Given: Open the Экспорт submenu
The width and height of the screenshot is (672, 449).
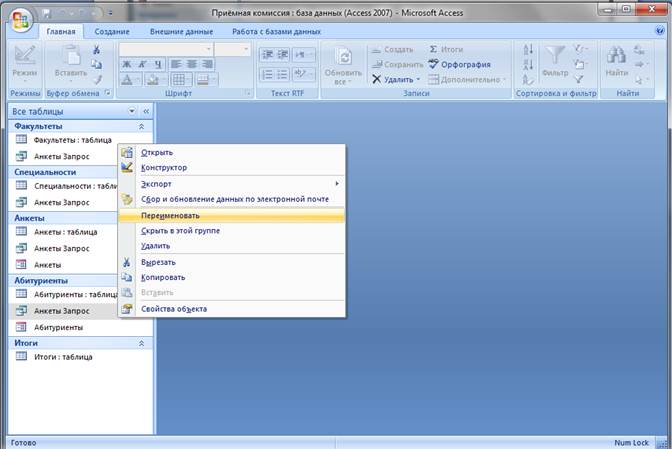Looking at the screenshot, I should pos(231,184).
